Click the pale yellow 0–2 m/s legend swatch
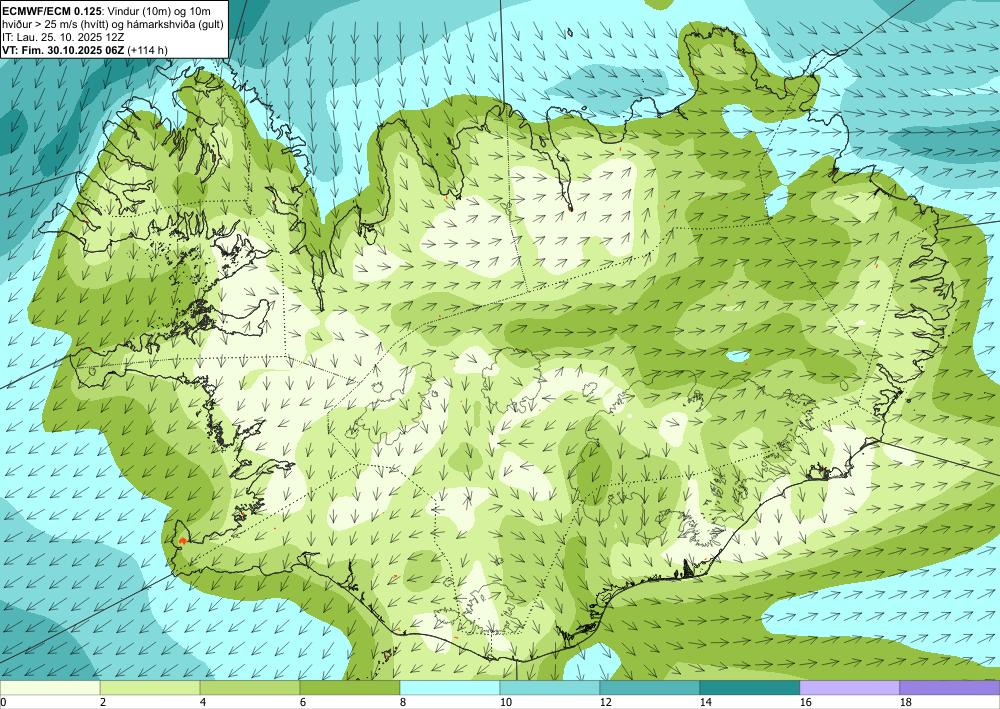Viewport: 1000px width, 709px height. coord(50,687)
